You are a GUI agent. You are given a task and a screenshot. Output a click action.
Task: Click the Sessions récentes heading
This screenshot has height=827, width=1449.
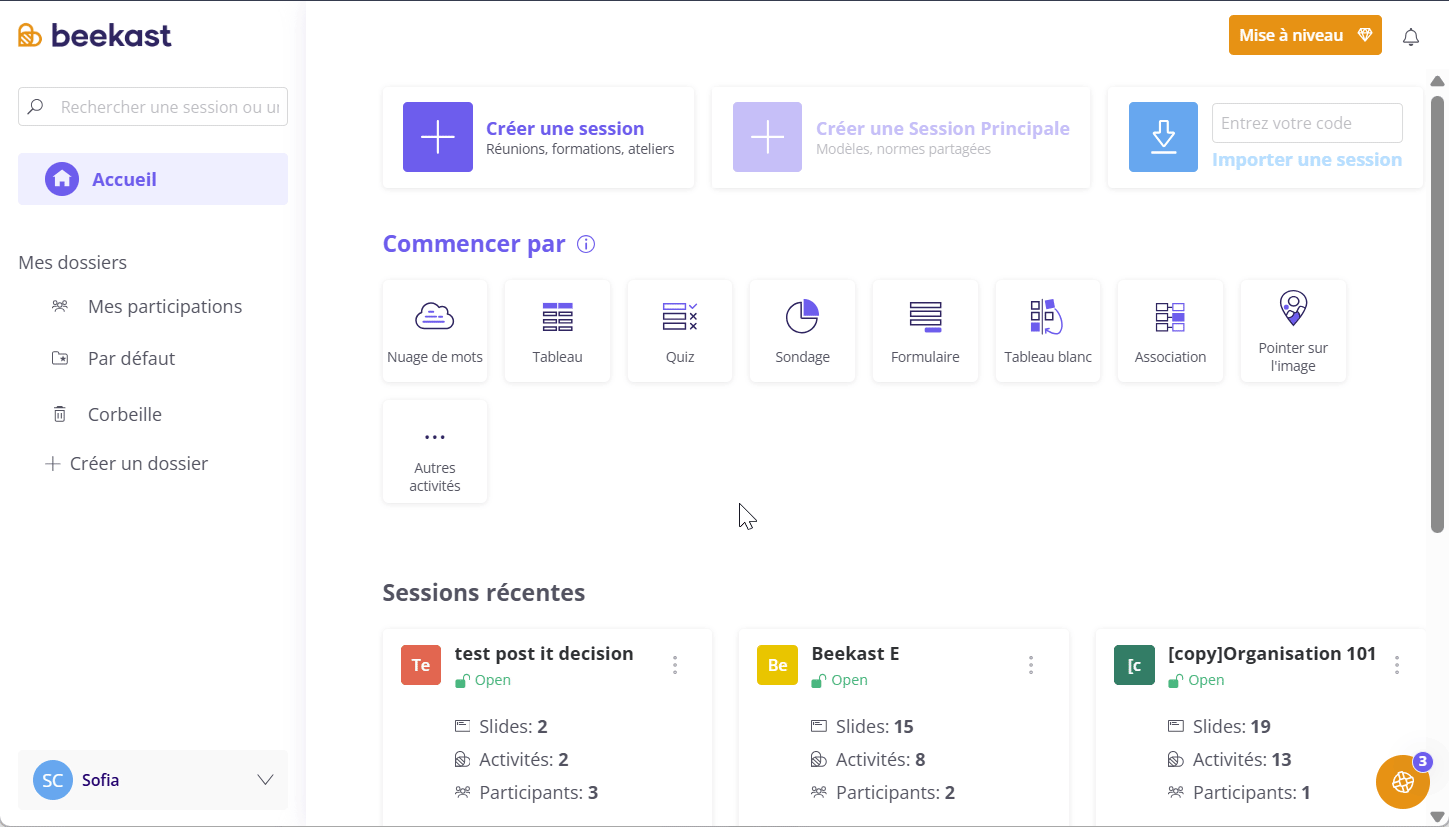[484, 592]
